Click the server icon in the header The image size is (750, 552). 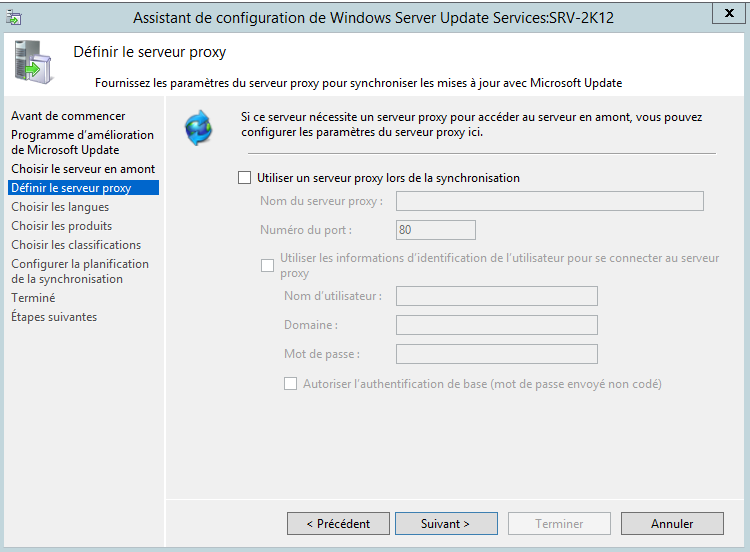pyautogui.click(x=33, y=62)
